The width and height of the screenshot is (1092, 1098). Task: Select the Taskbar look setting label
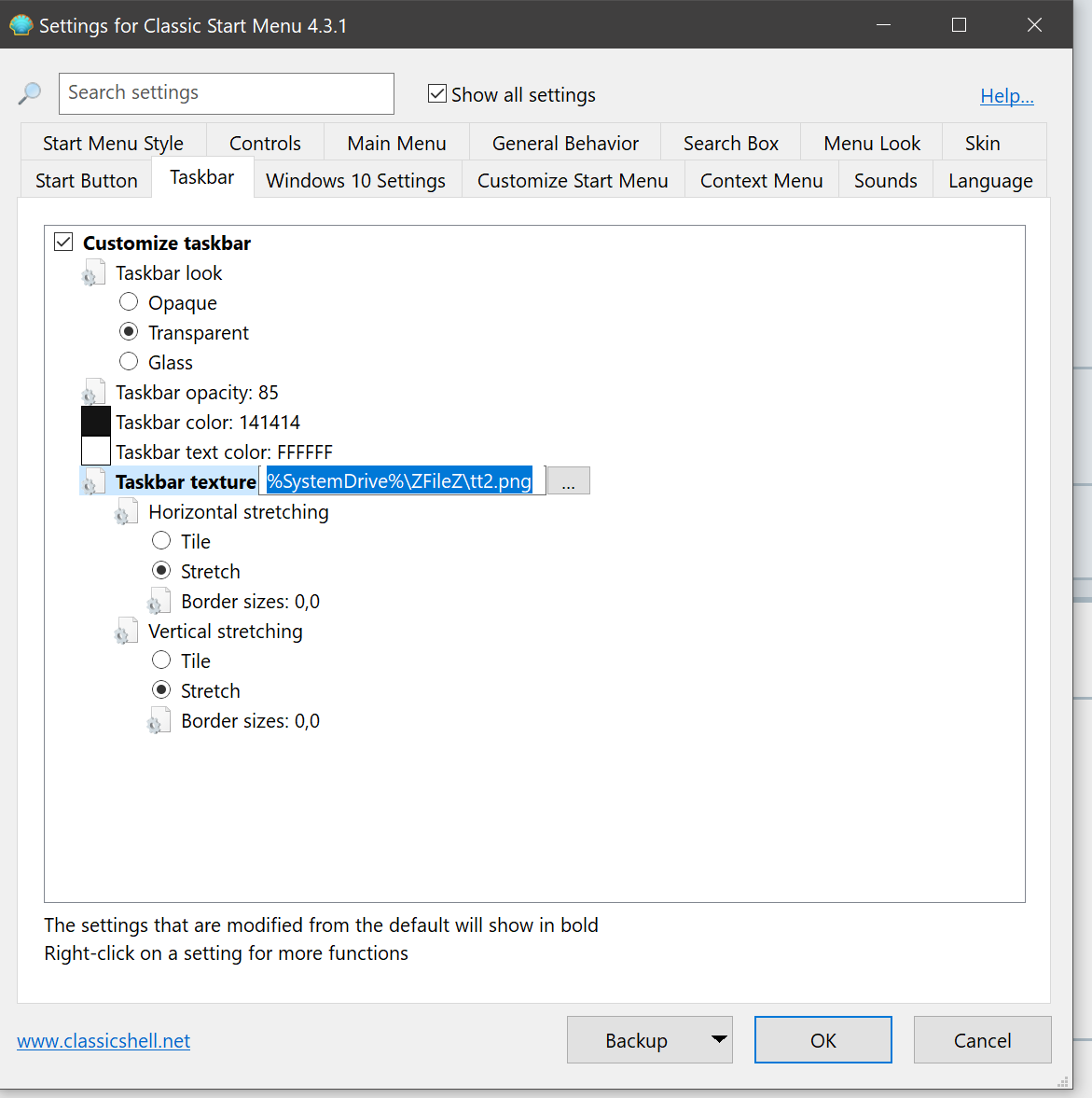pos(169,273)
